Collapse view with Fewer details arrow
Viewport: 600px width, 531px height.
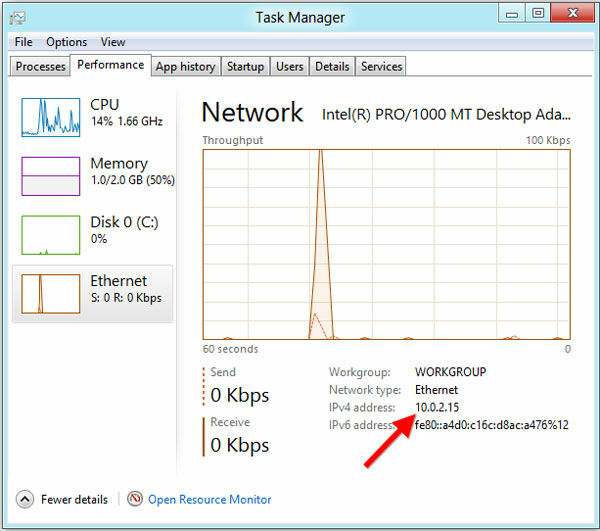[25, 499]
